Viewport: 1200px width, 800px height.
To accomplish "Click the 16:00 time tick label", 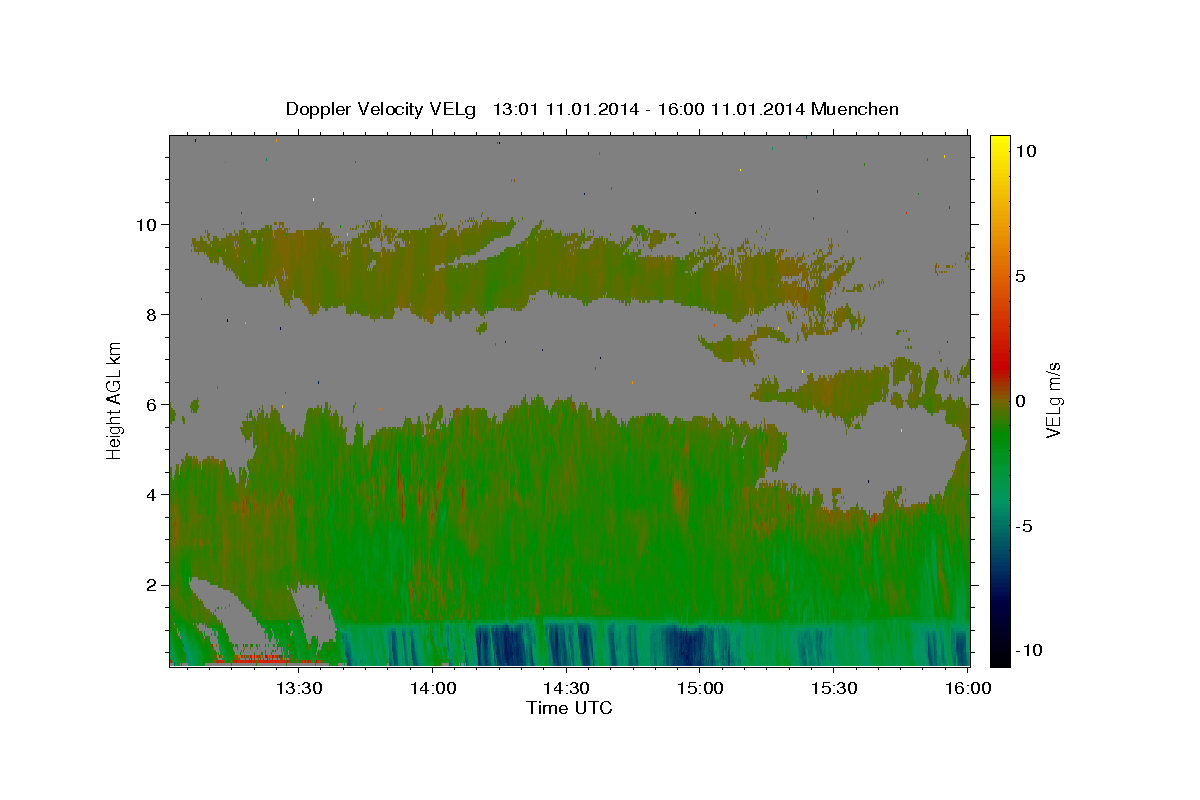I will point(968,688).
